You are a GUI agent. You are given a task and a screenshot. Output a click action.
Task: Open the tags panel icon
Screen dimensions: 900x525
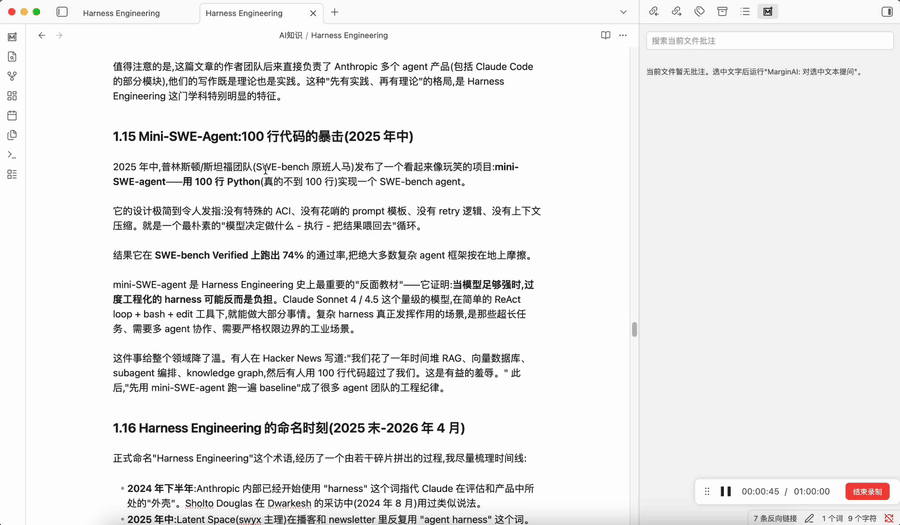click(x=699, y=11)
